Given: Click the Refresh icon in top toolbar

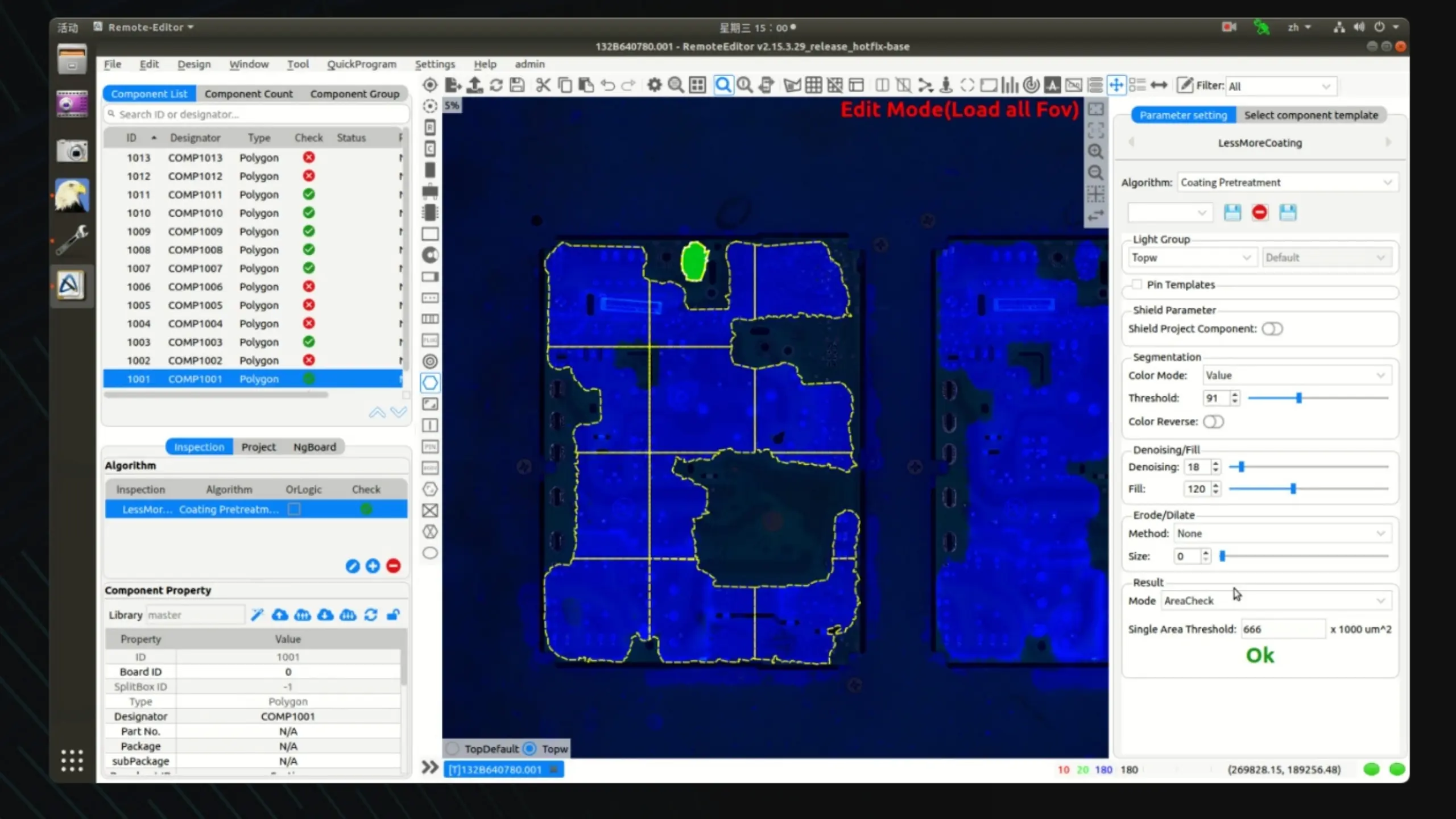Looking at the screenshot, I should point(496,85).
